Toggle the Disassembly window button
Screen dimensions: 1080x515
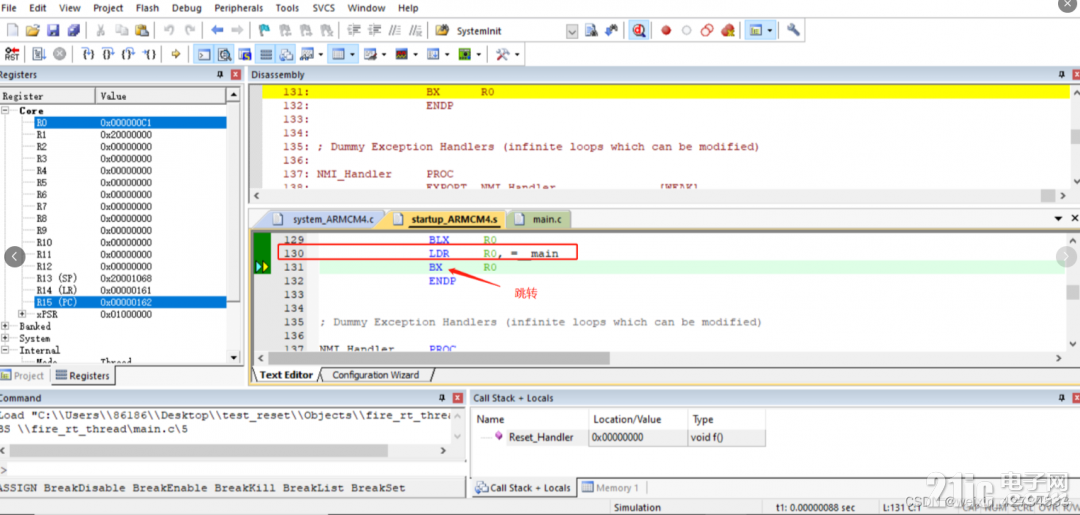[x=225, y=54]
